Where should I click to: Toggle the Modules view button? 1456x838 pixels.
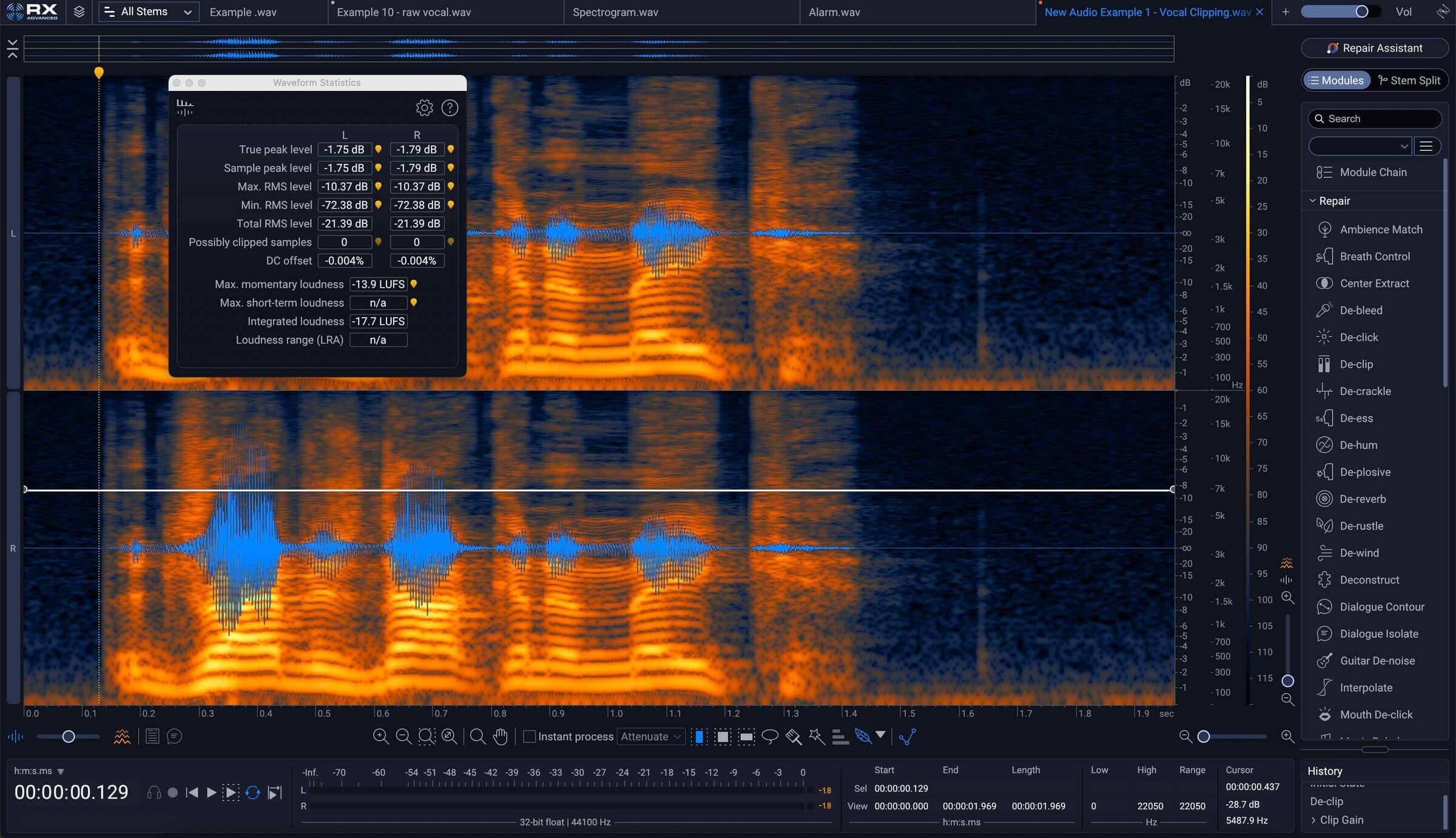pyautogui.click(x=1336, y=80)
